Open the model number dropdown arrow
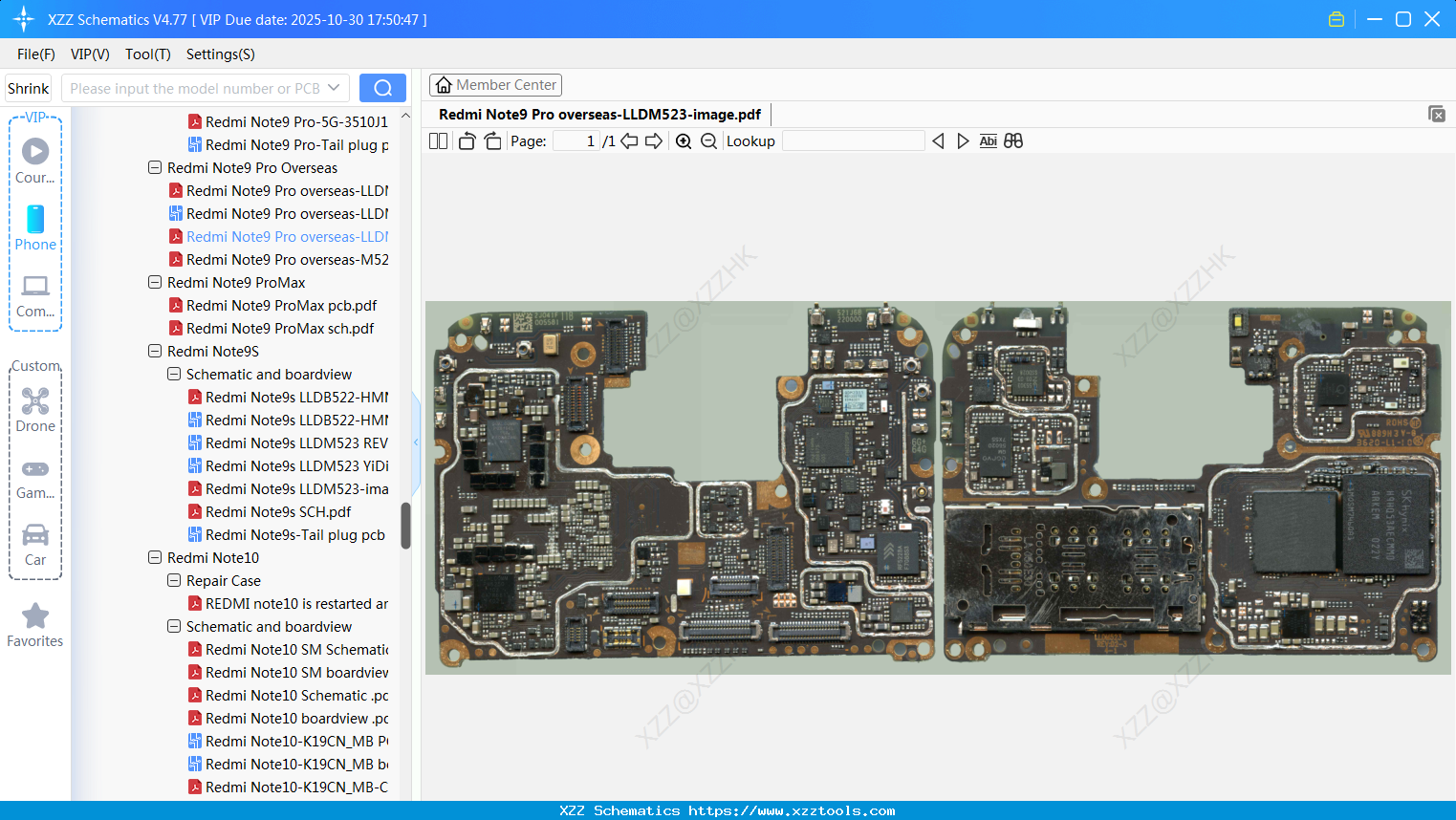This screenshot has width=1456, height=820. [x=334, y=88]
